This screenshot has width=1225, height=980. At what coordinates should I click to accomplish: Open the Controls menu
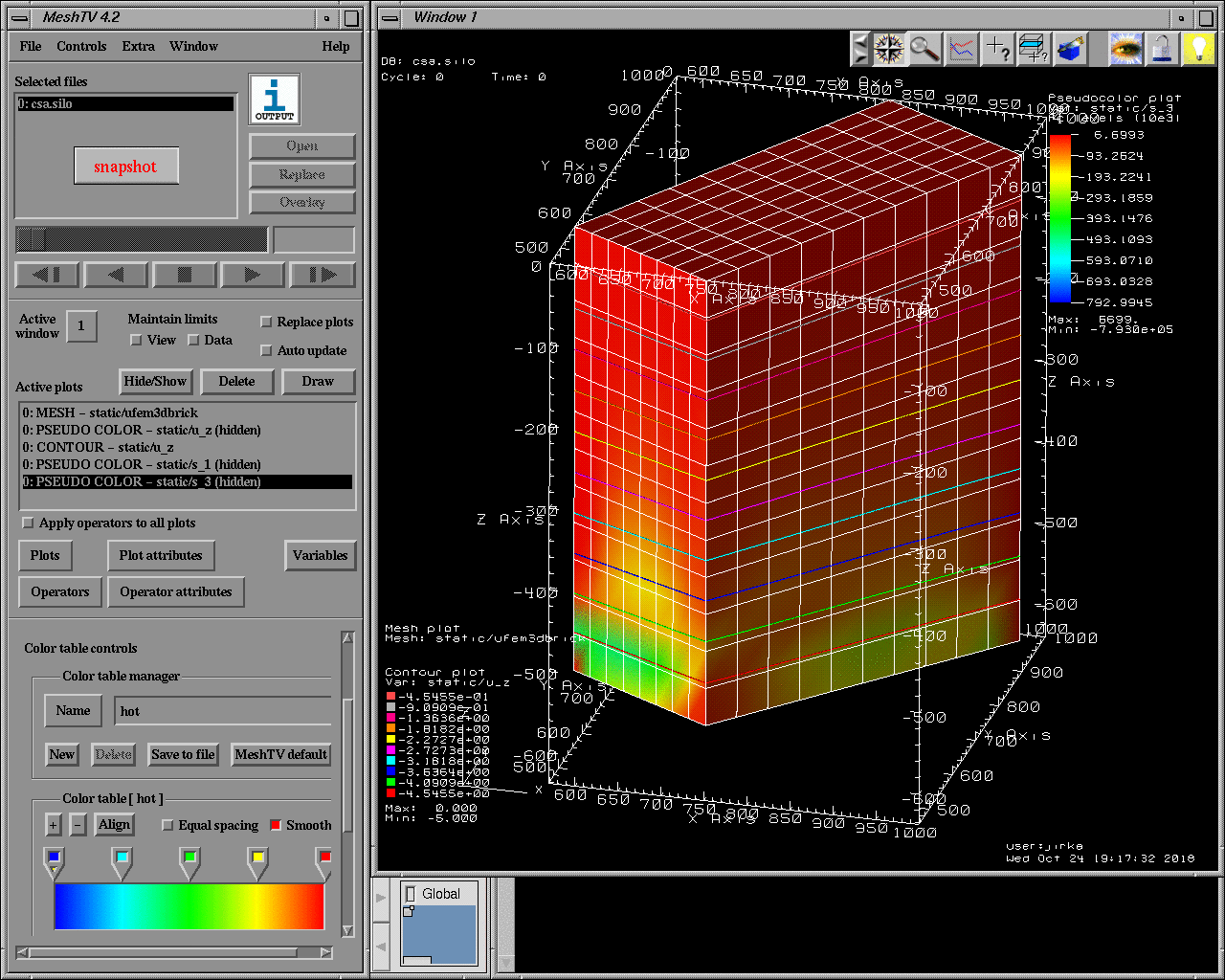pyautogui.click(x=81, y=46)
